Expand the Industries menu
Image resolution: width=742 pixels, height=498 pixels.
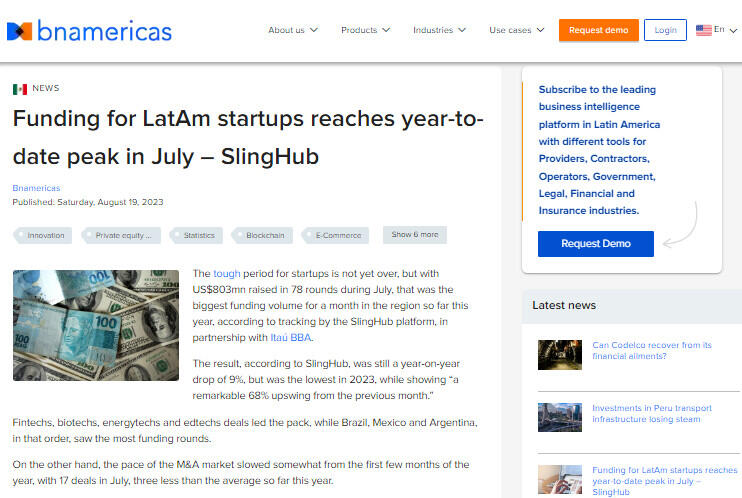coord(439,30)
